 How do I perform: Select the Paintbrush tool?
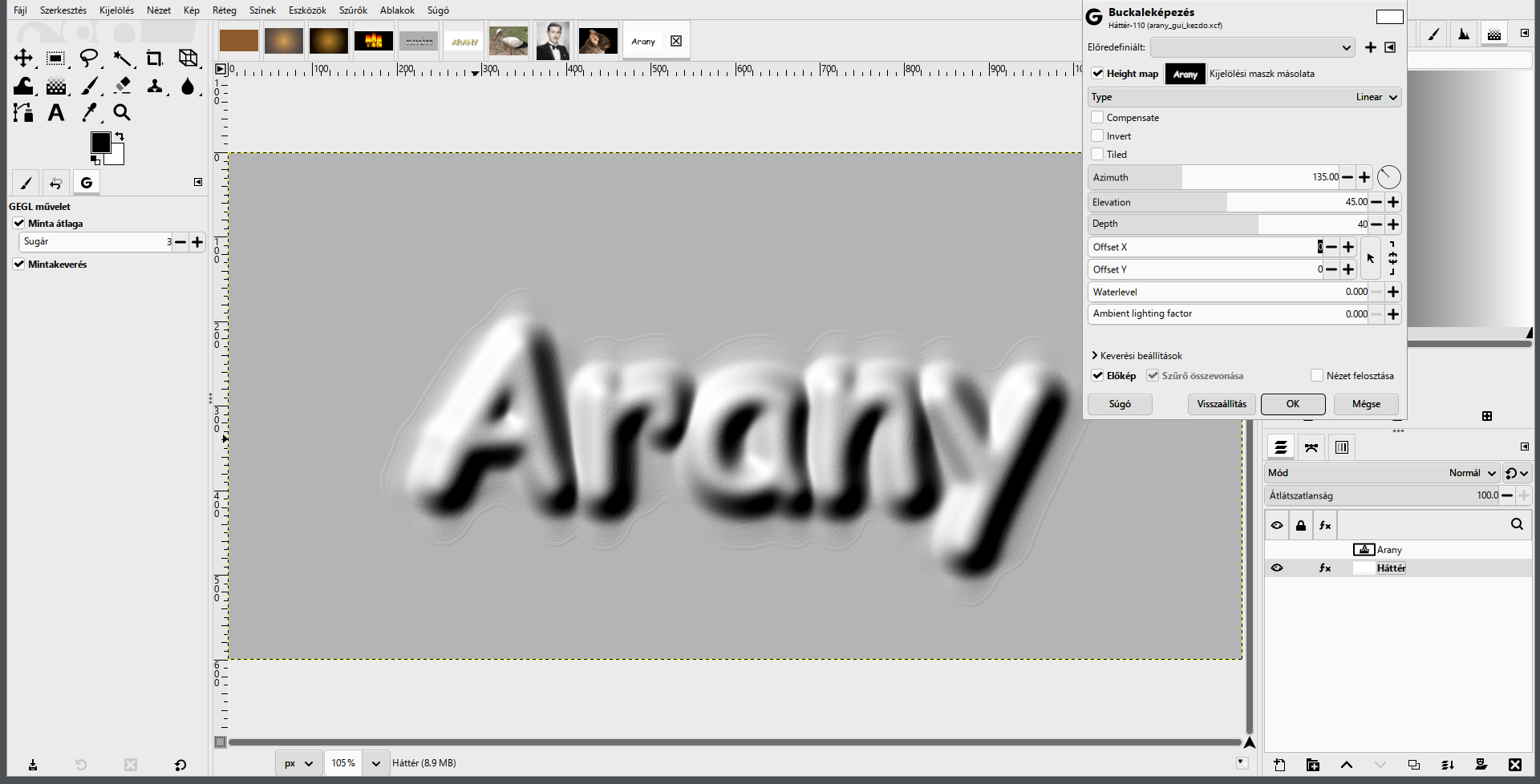pyautogui.click(x=90, y=86)
